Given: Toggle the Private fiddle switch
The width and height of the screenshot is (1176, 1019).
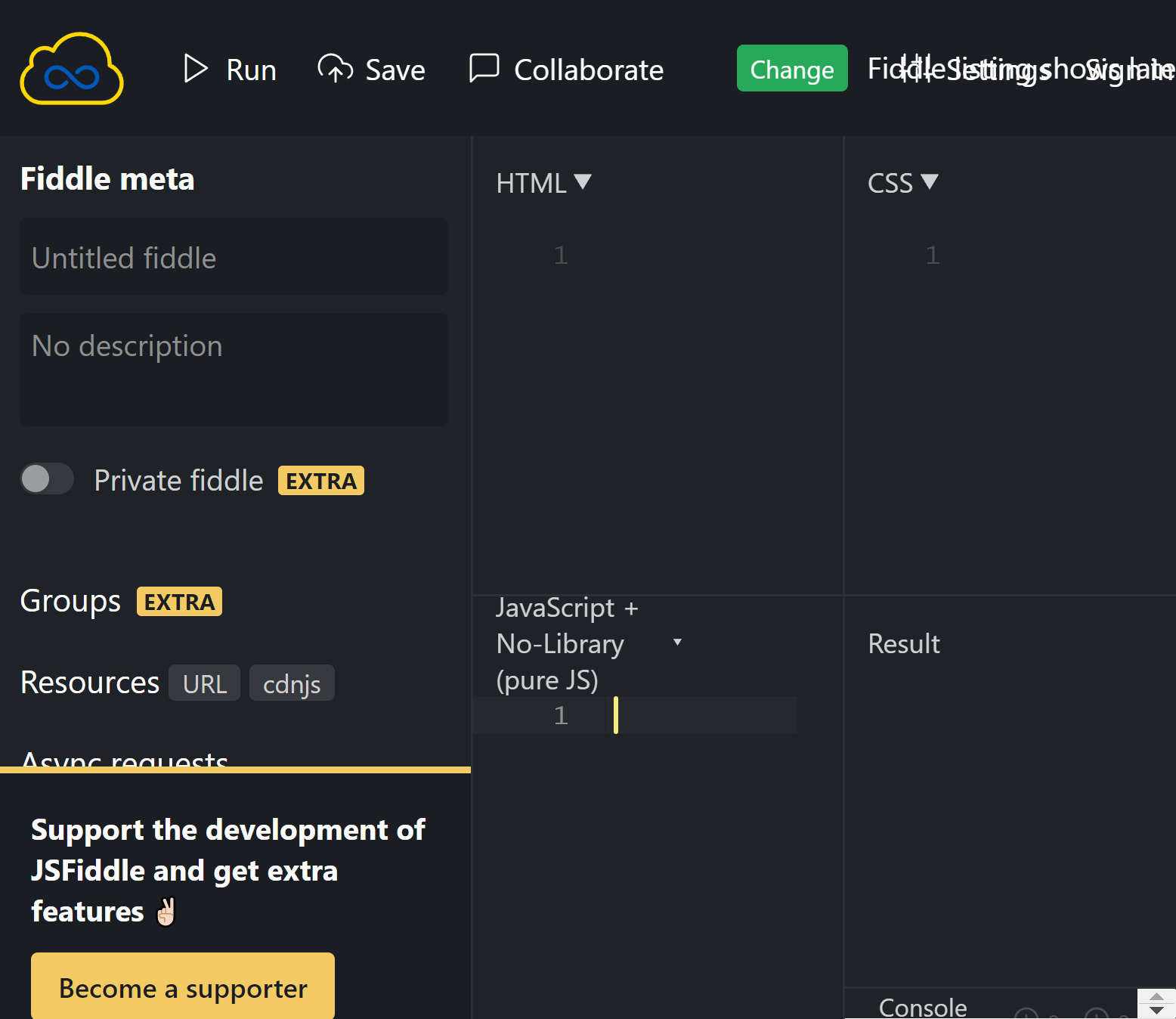Looking at the screenshot, I should [x=47, y=479].
